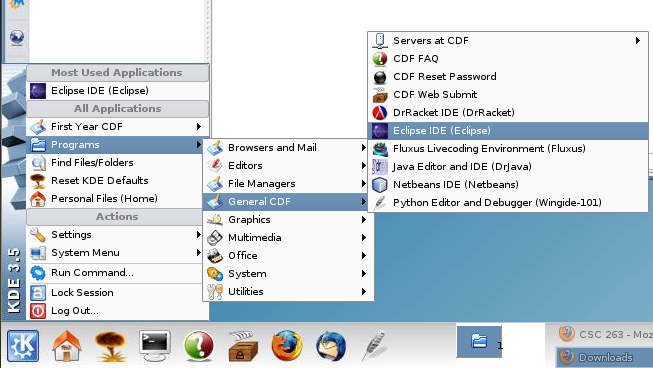Viewport: 653px width, 368px height.
Task: Click the Fluxus Livecoding icon
Action: pyautogui.click(x=380, y=149)
